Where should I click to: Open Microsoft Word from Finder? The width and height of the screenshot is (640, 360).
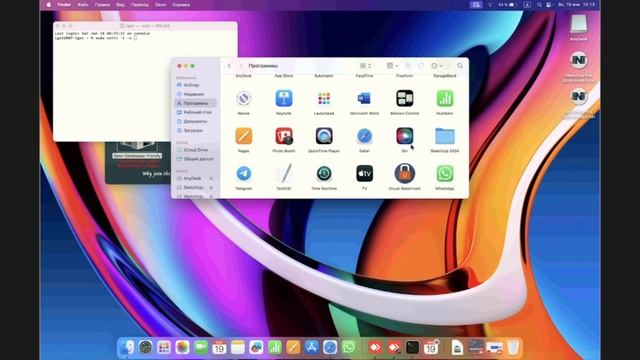[x=364, y=99]
